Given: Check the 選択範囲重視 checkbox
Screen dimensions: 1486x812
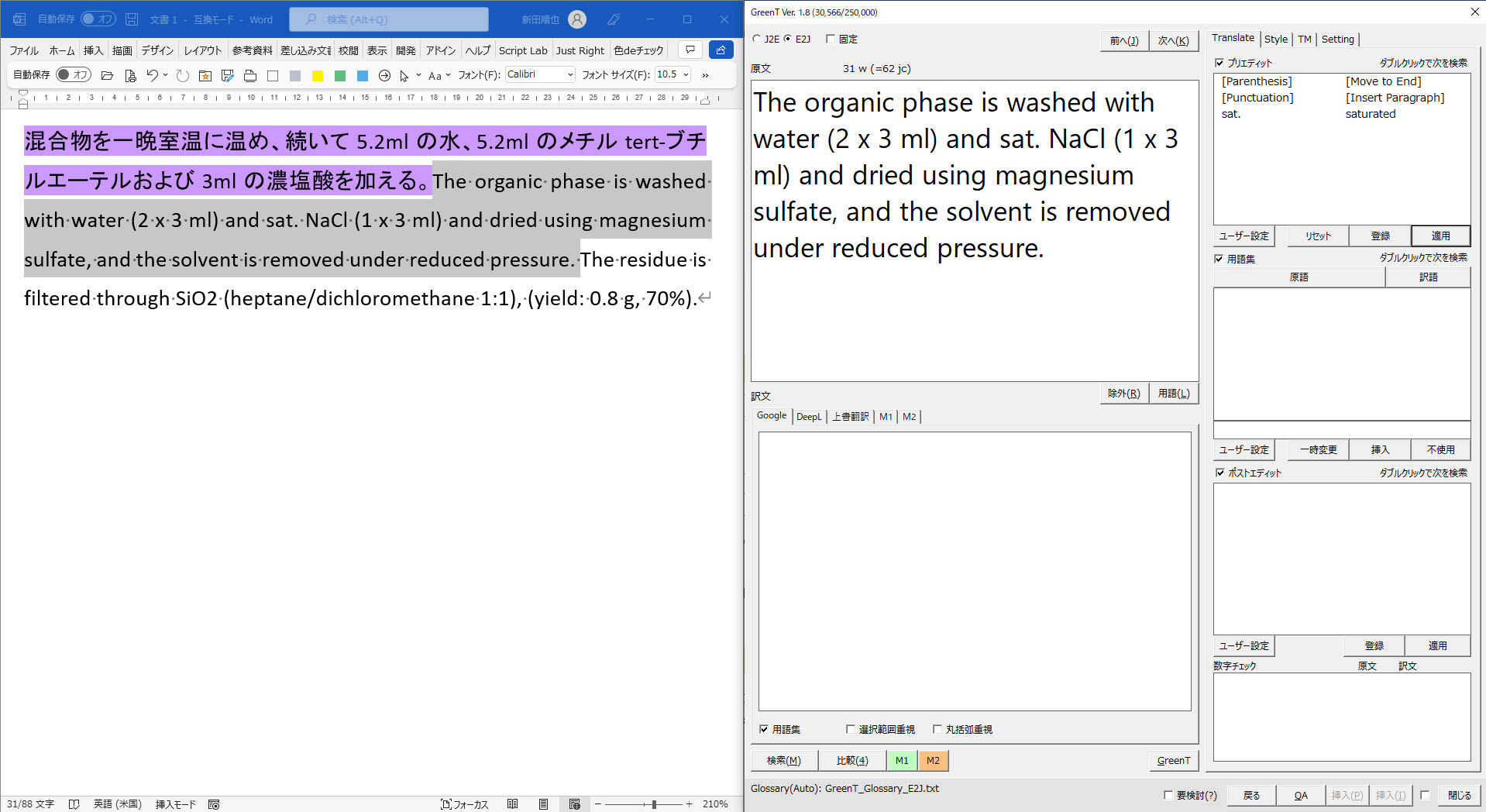Looking at the screenshot, I should coord(851,729).
